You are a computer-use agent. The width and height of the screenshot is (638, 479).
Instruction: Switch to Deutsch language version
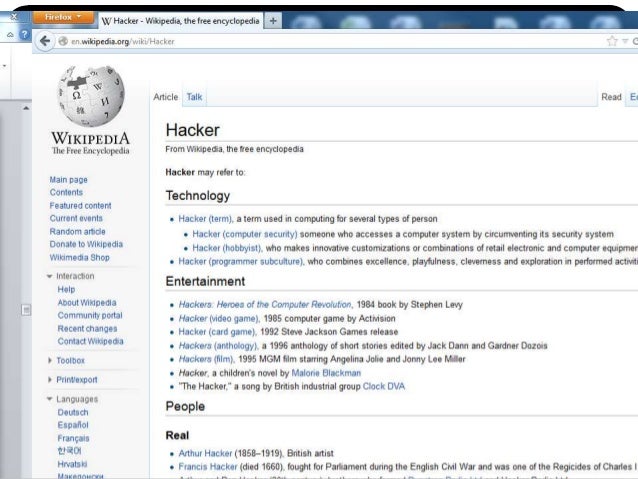pyautogui.click(x=73, y=412)
